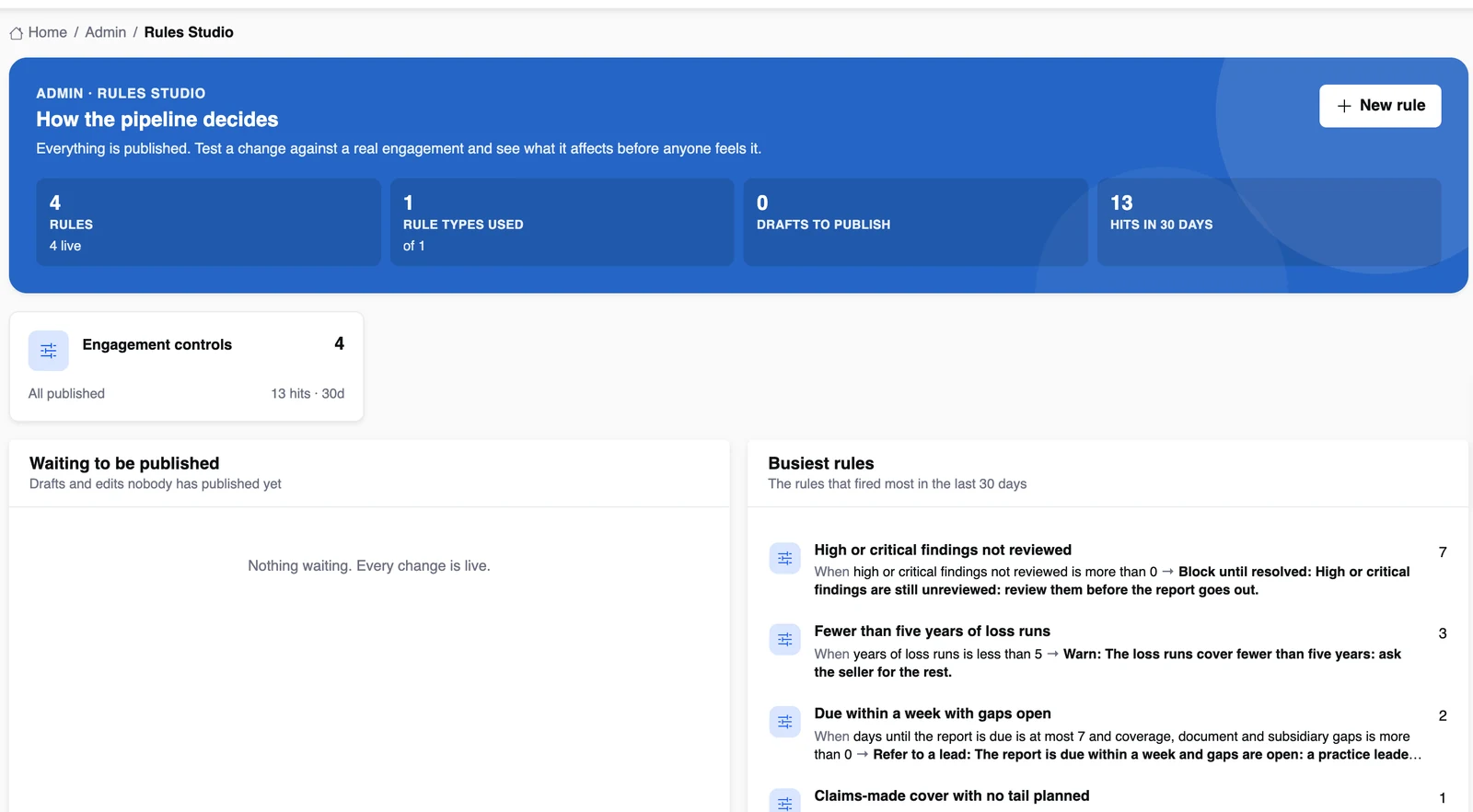Open 'Claims-made cover with no tail planned' rule
Image resolution: width=1473 pixels, height=812 pixels.
point(952,795)
